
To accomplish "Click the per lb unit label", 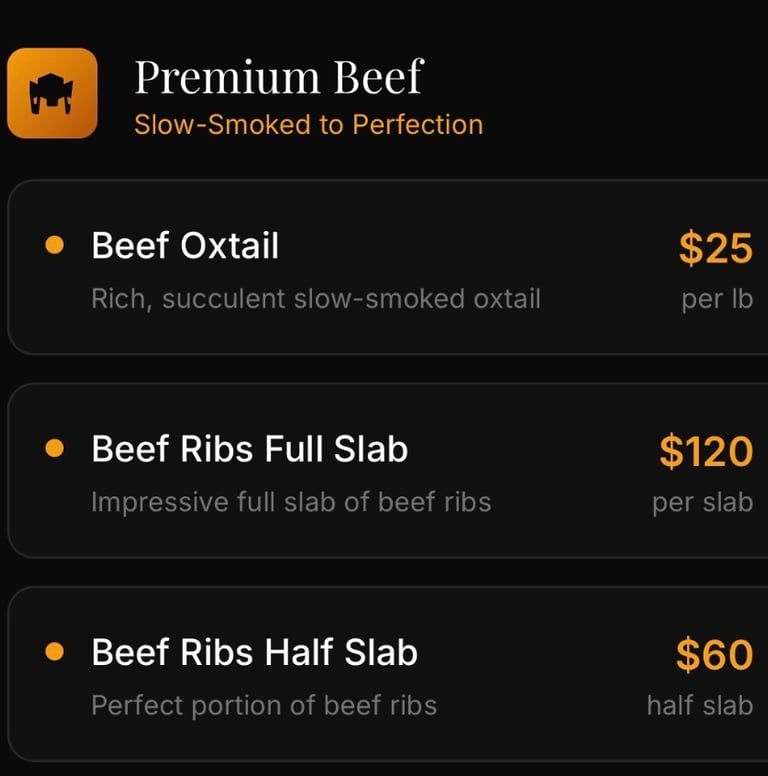I will pos(717,298).
